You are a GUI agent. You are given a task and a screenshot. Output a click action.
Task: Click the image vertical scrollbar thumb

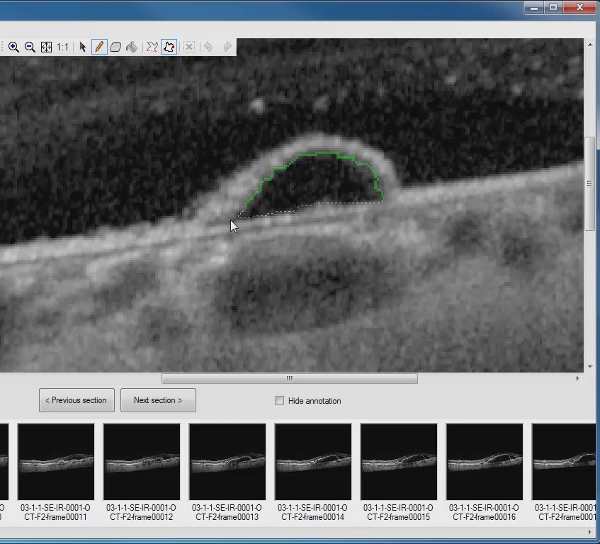pos(590,184)
